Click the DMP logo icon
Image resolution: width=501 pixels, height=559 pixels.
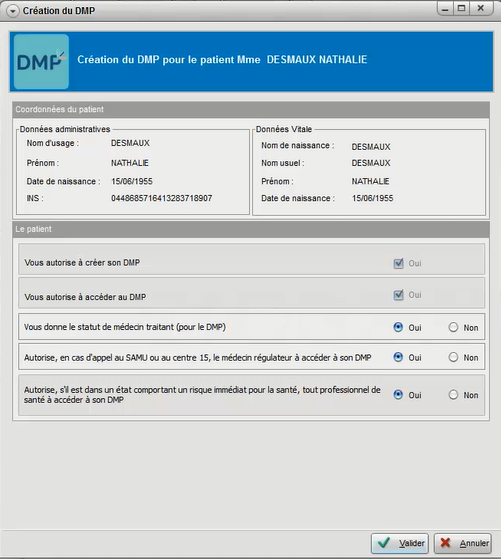[41, 61]
